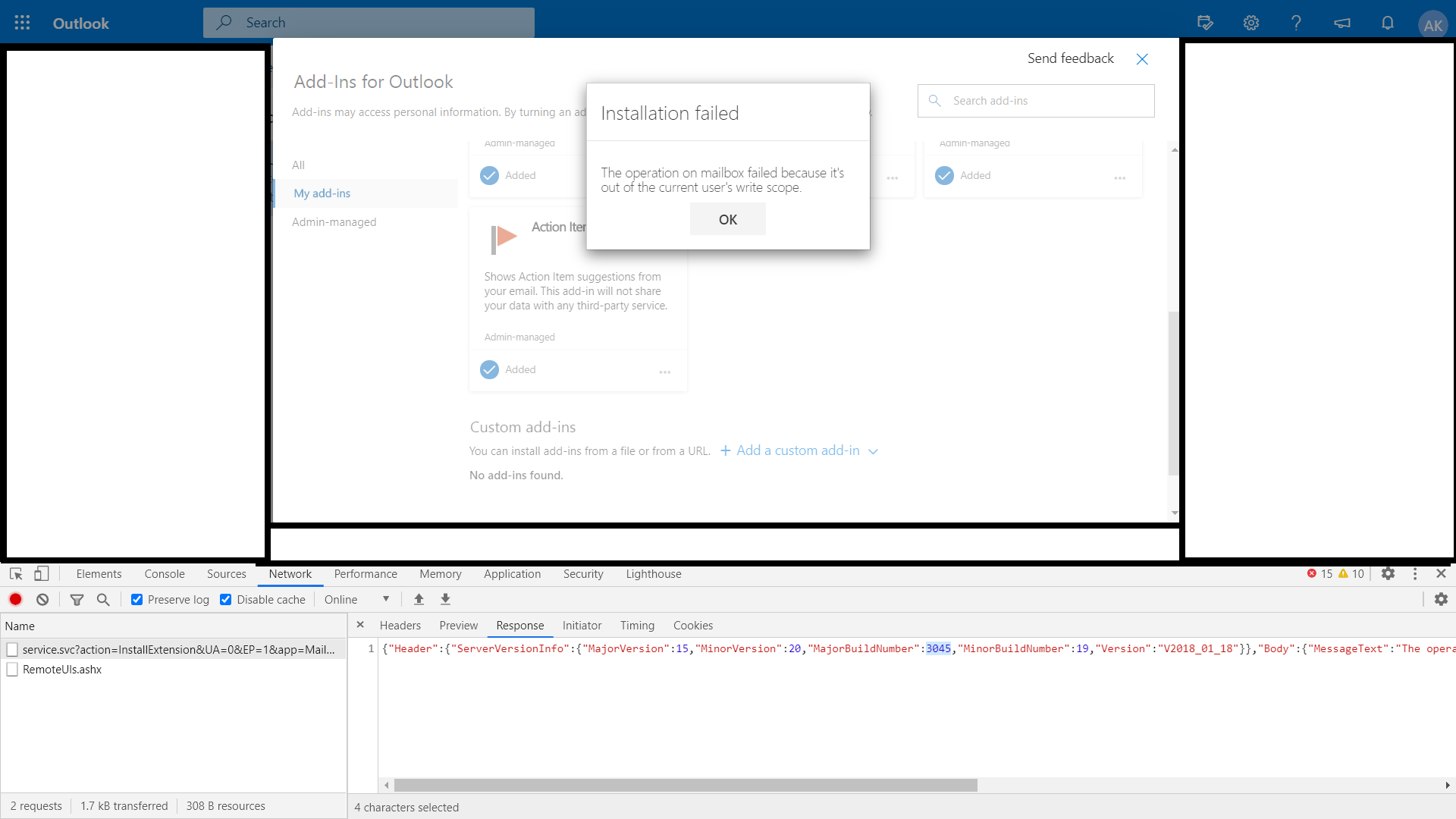Search within network requests
The height and width of the screenshot is (819, 1456).
(104, 599)
